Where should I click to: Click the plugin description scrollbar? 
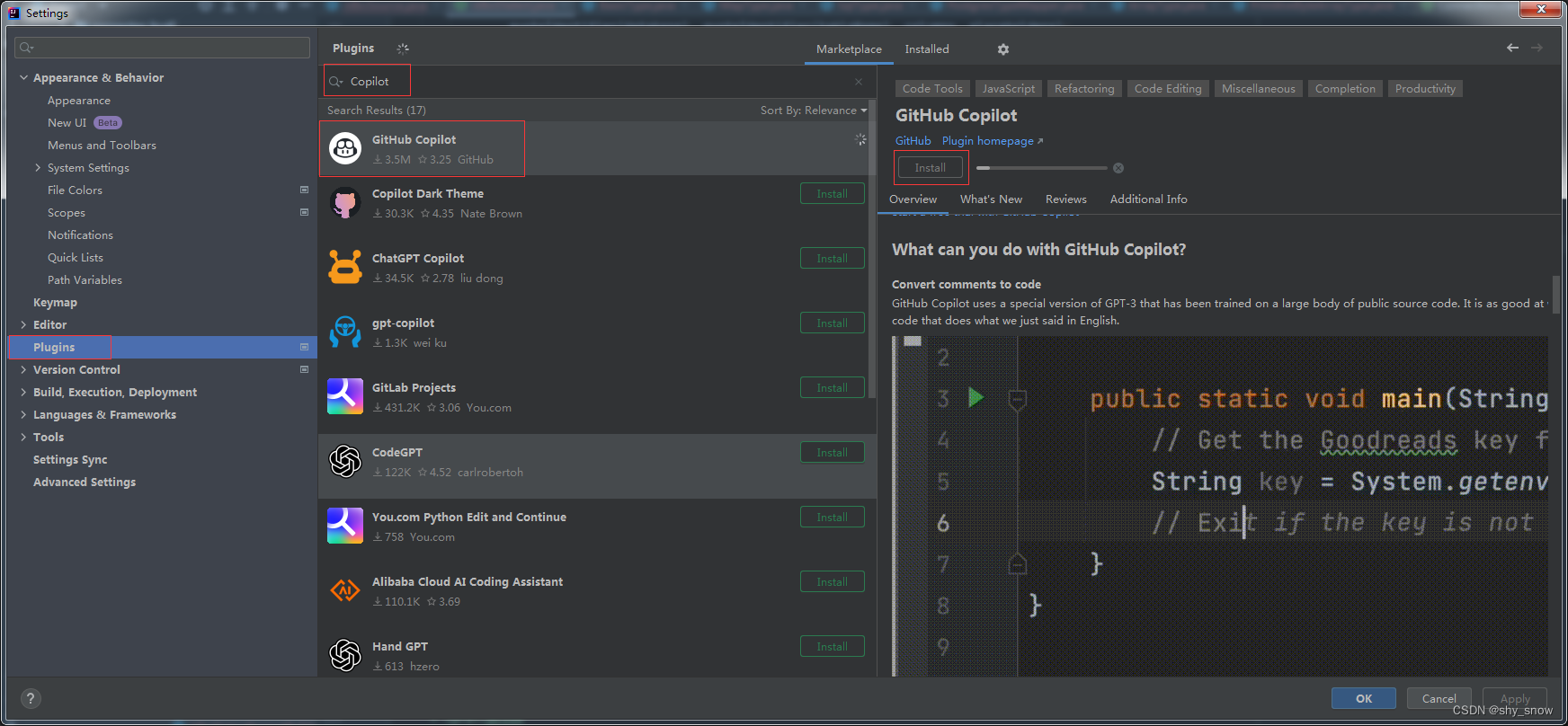point(1556,295)
